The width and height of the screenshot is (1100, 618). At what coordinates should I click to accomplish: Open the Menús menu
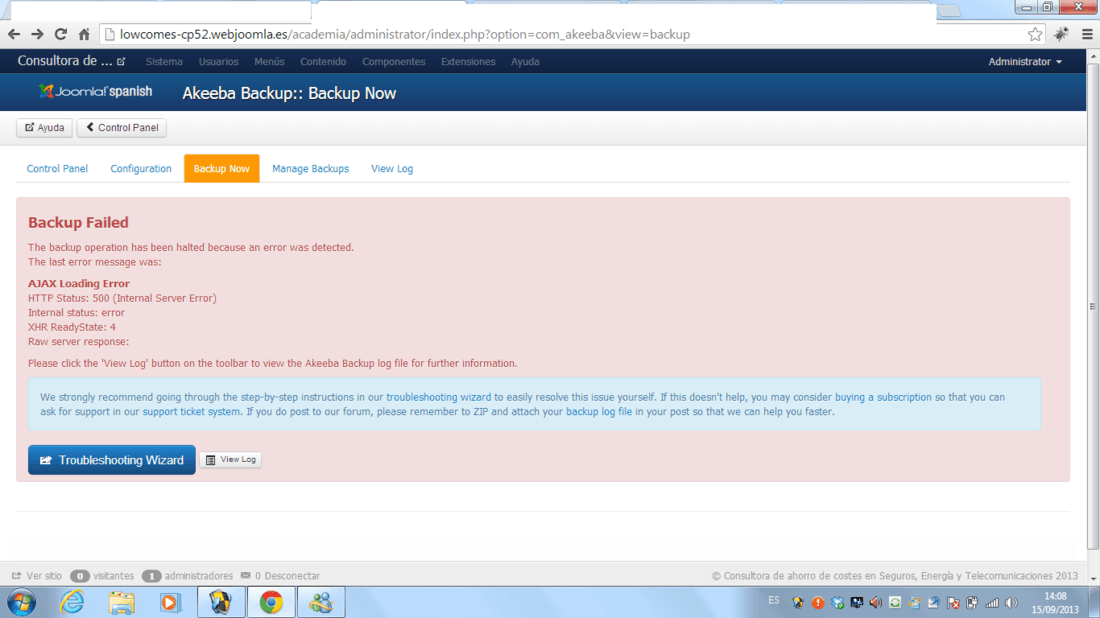(x=269, y=62)
